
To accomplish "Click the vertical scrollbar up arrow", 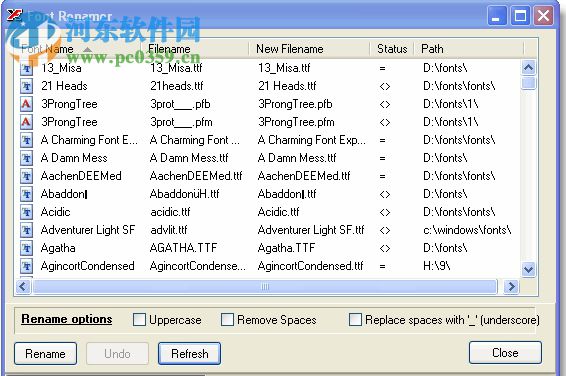I will coord(528,67).
